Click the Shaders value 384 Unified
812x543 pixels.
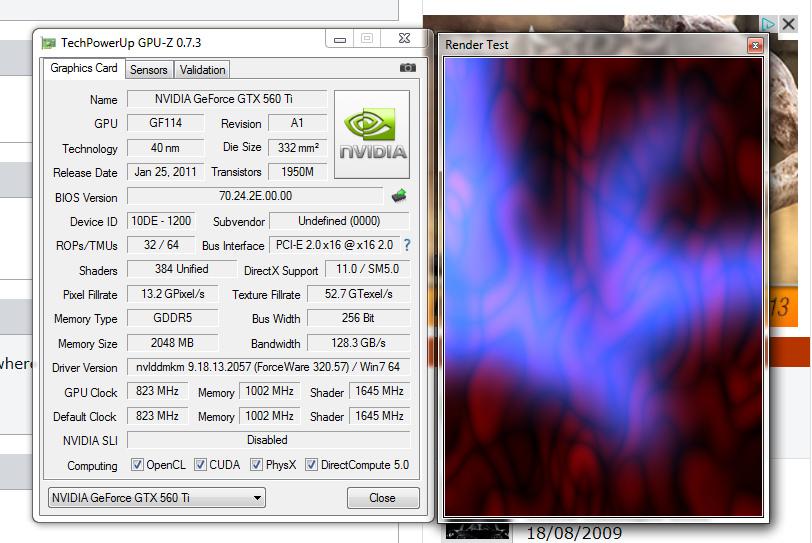pyautogui.click(x=181, y=269)
